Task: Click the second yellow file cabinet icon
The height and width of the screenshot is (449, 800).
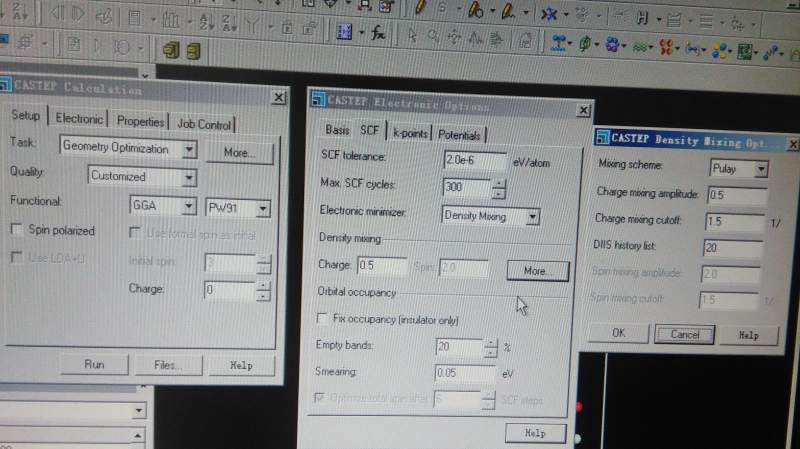Action: tap(194, 51)
